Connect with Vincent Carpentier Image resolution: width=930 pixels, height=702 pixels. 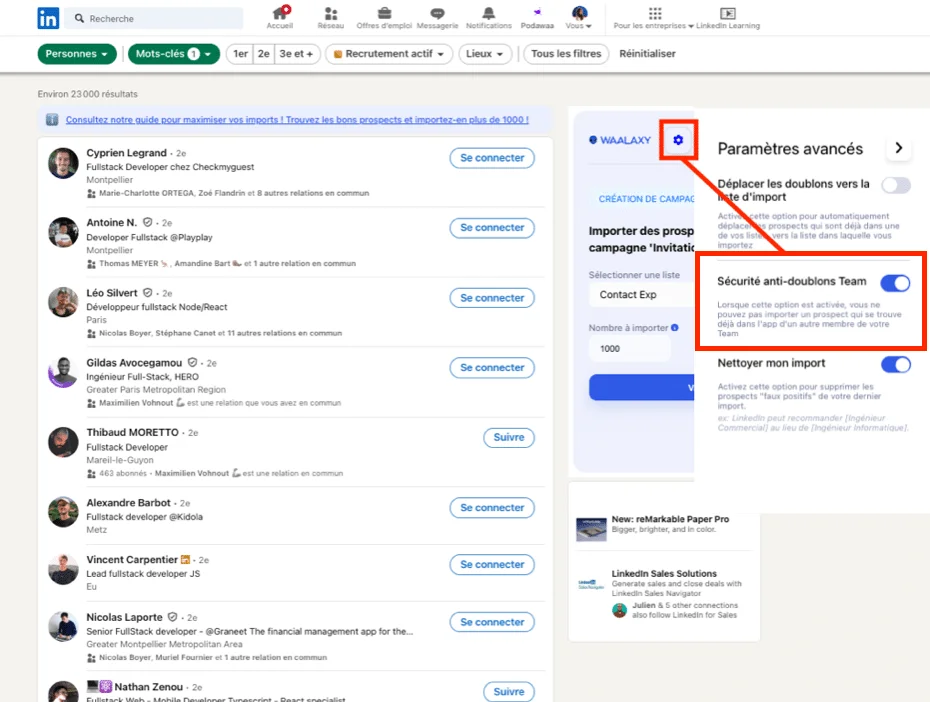click(x=492, y=564)
